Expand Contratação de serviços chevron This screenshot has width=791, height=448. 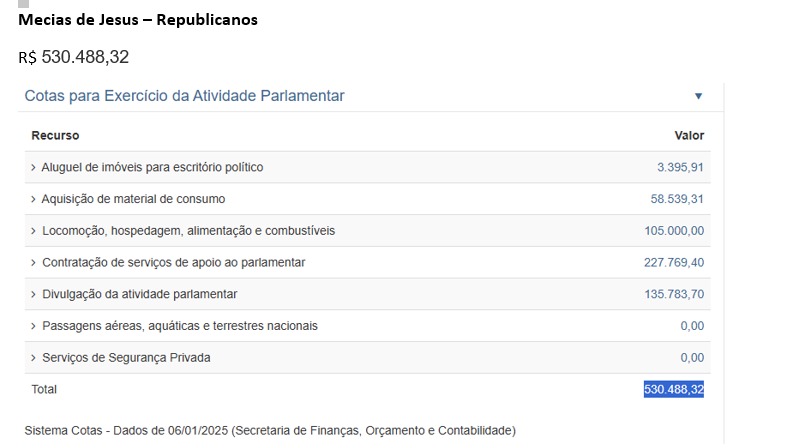(x=33, y=262)
